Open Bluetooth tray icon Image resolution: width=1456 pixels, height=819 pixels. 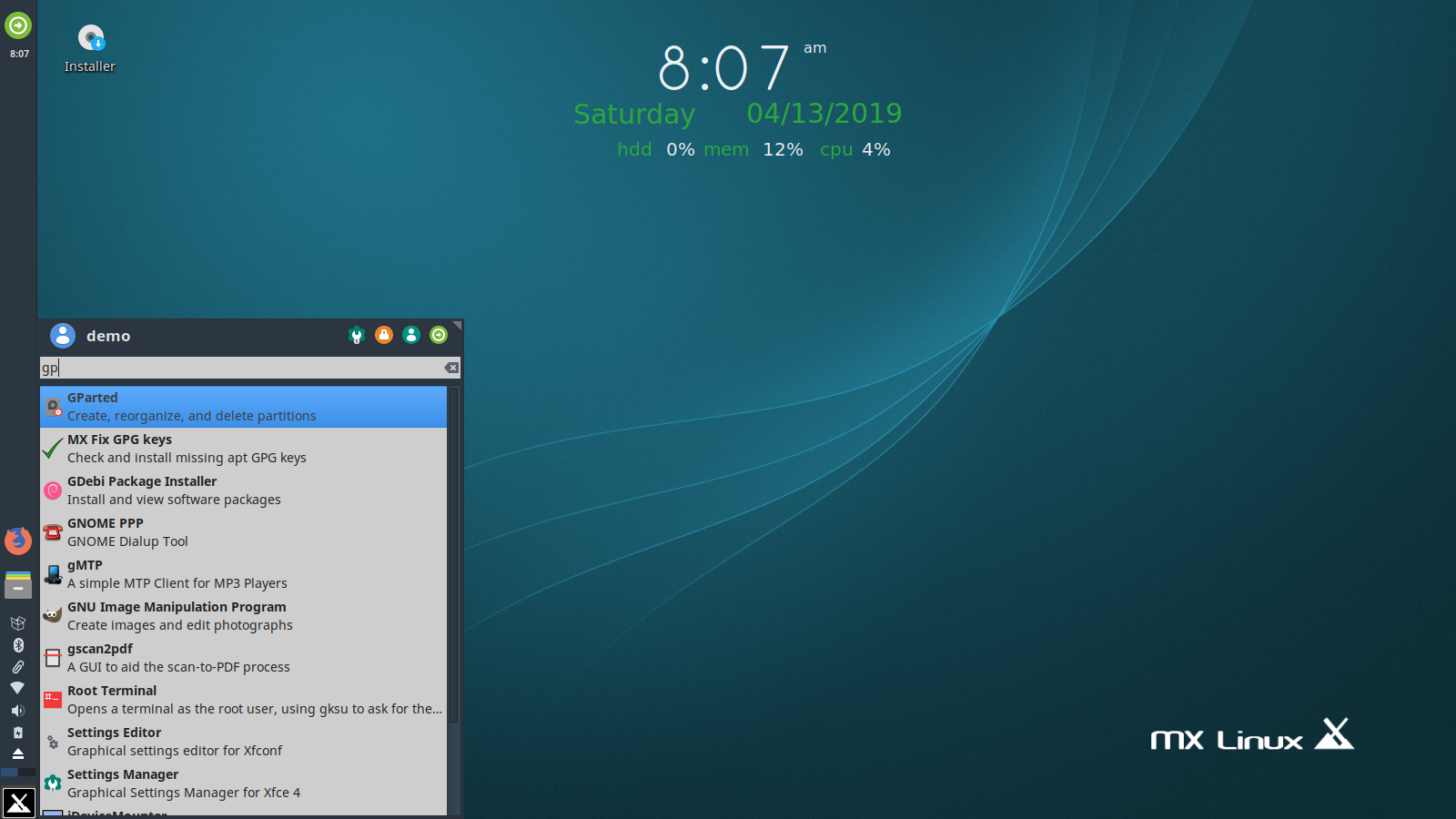tap(17, 645)
